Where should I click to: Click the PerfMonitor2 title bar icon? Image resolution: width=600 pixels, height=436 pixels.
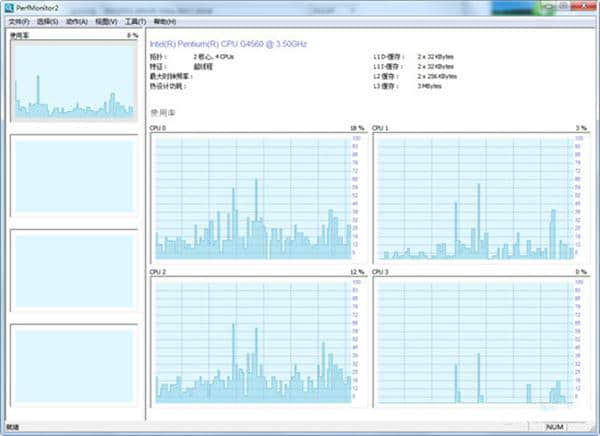tap(8, 7)
